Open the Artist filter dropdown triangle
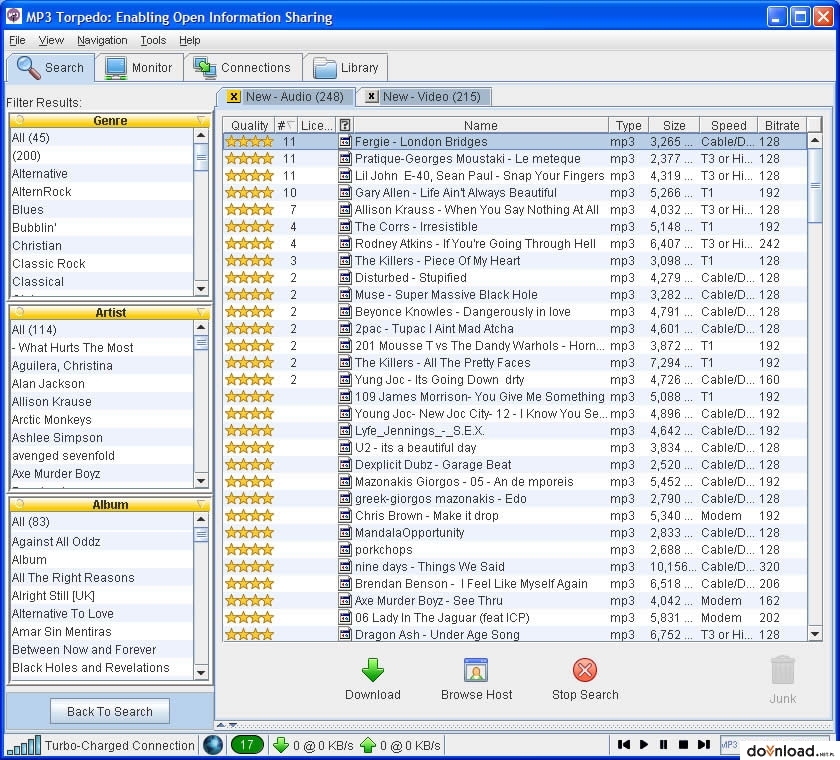 (201, 312)
